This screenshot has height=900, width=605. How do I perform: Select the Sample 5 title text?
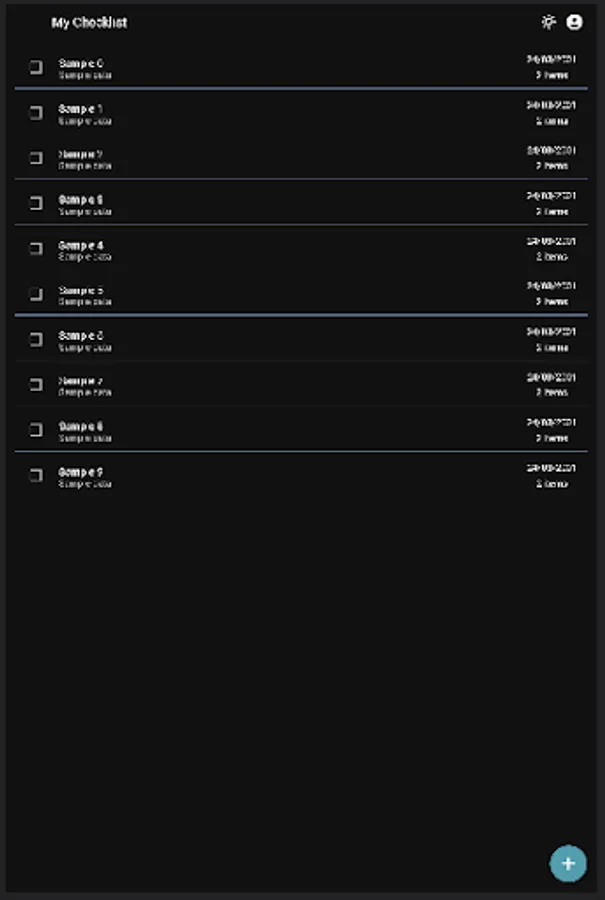point(81,290)
